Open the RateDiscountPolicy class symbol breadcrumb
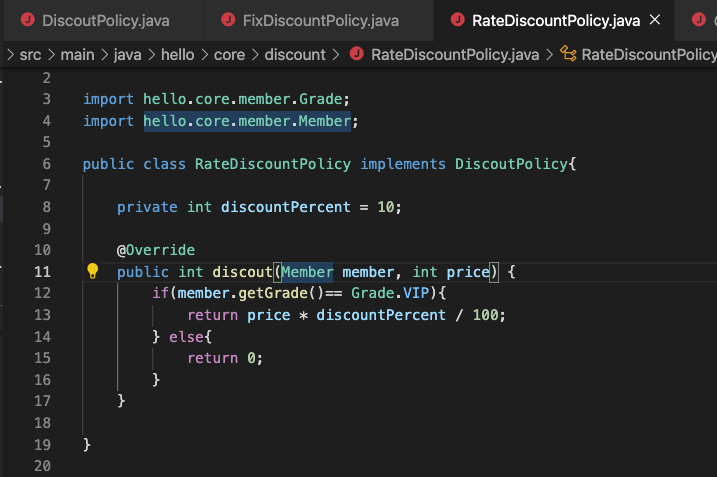 click(649, 55)
